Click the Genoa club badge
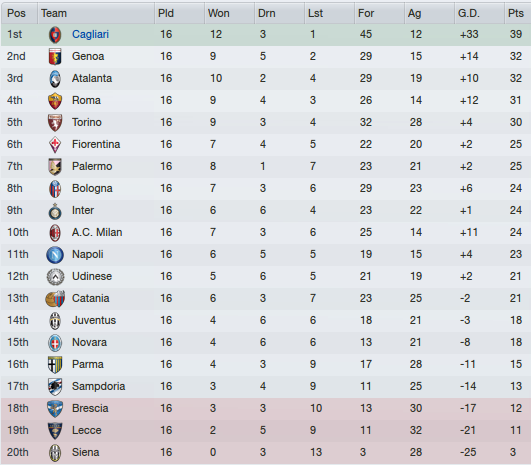 click(x=55, y=57)
